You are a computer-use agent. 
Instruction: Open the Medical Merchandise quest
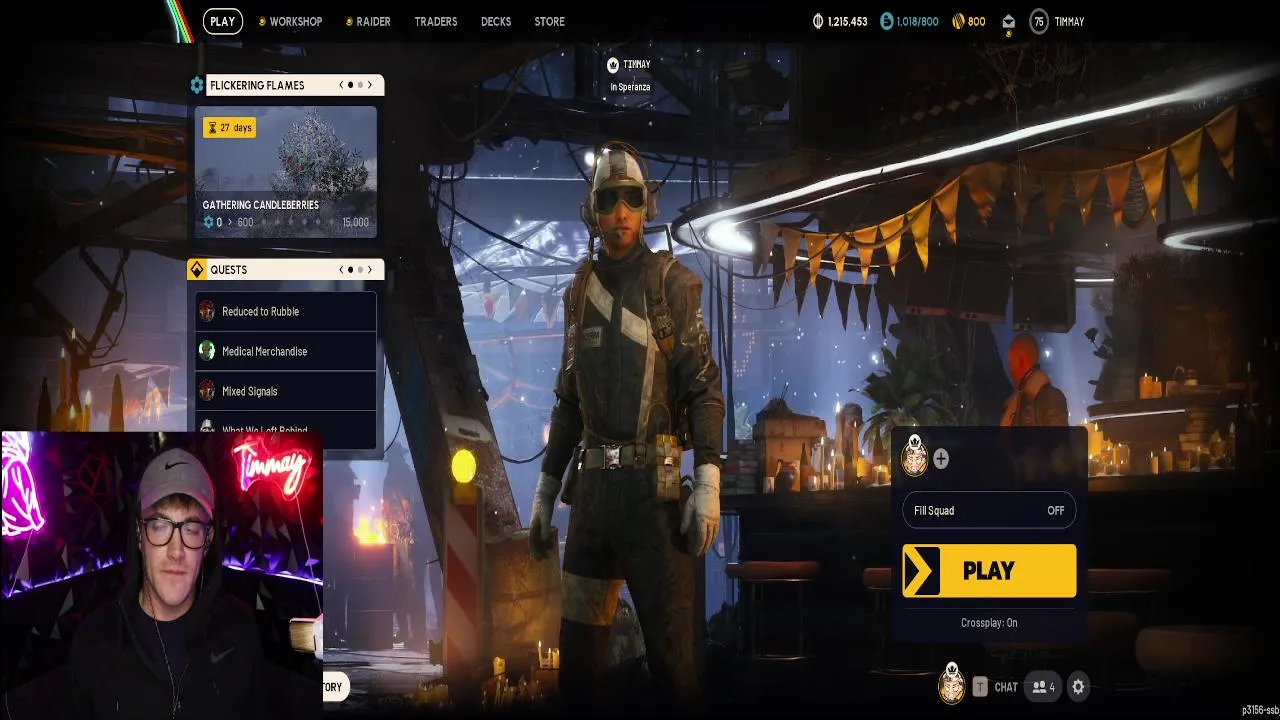[286, 351]
